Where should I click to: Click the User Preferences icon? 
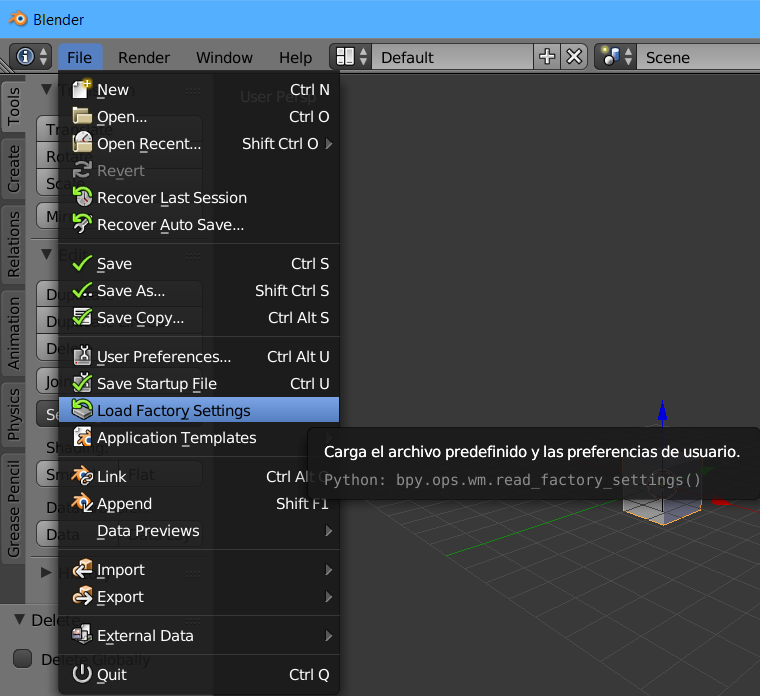(x=82, y=356)
